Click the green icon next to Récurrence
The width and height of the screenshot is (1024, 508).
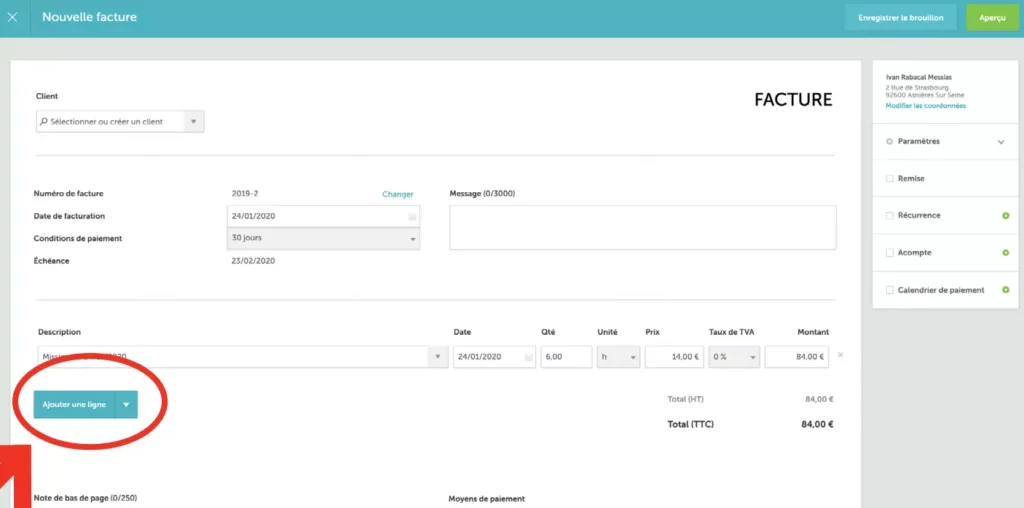tap(1005, 216)
